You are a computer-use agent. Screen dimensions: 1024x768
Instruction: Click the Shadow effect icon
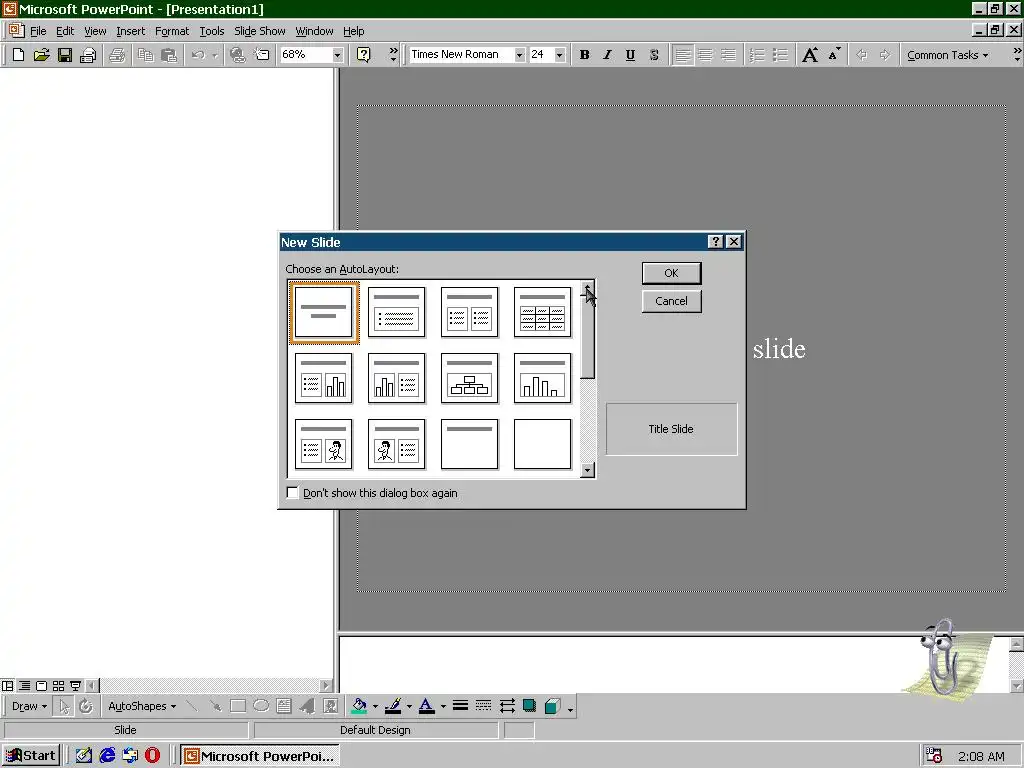(530, 706)
